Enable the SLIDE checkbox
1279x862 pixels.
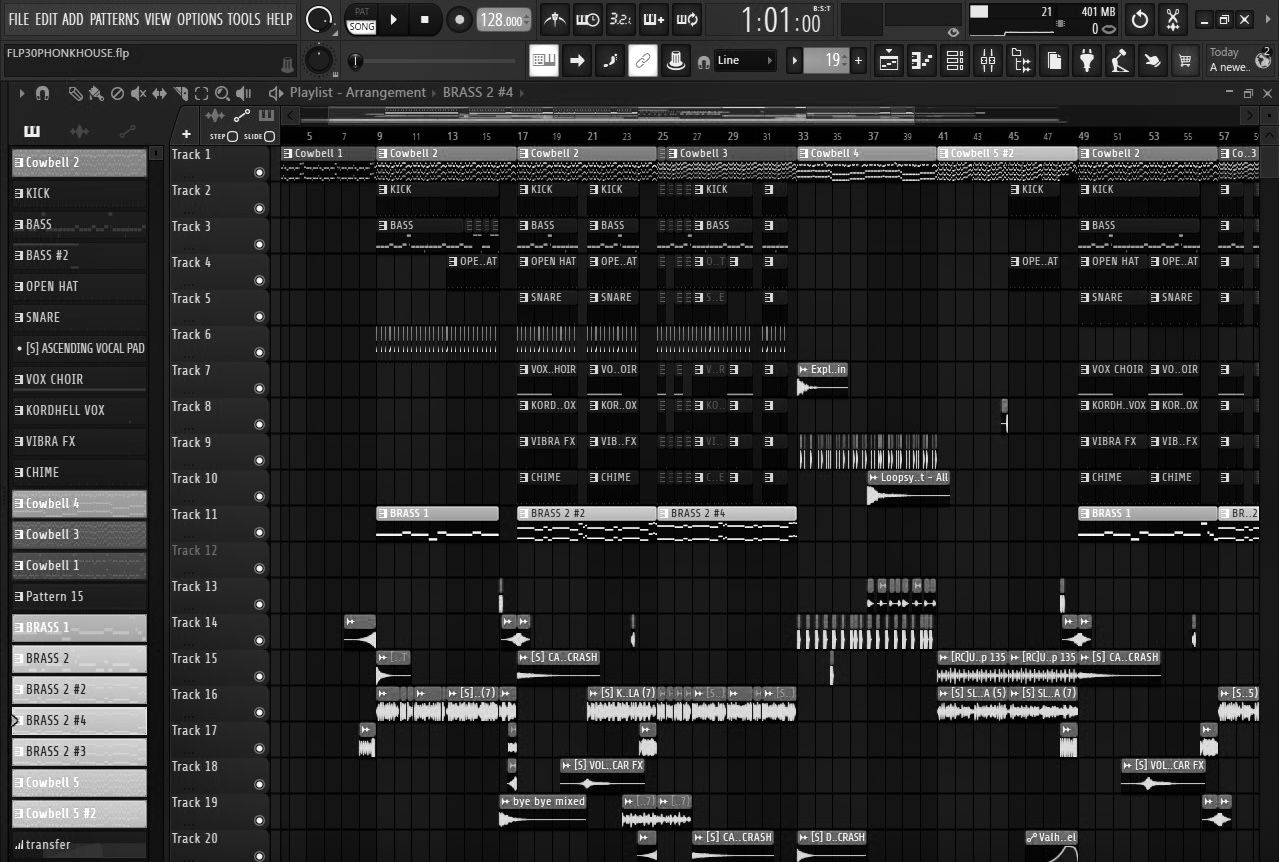tap(269, 136)
